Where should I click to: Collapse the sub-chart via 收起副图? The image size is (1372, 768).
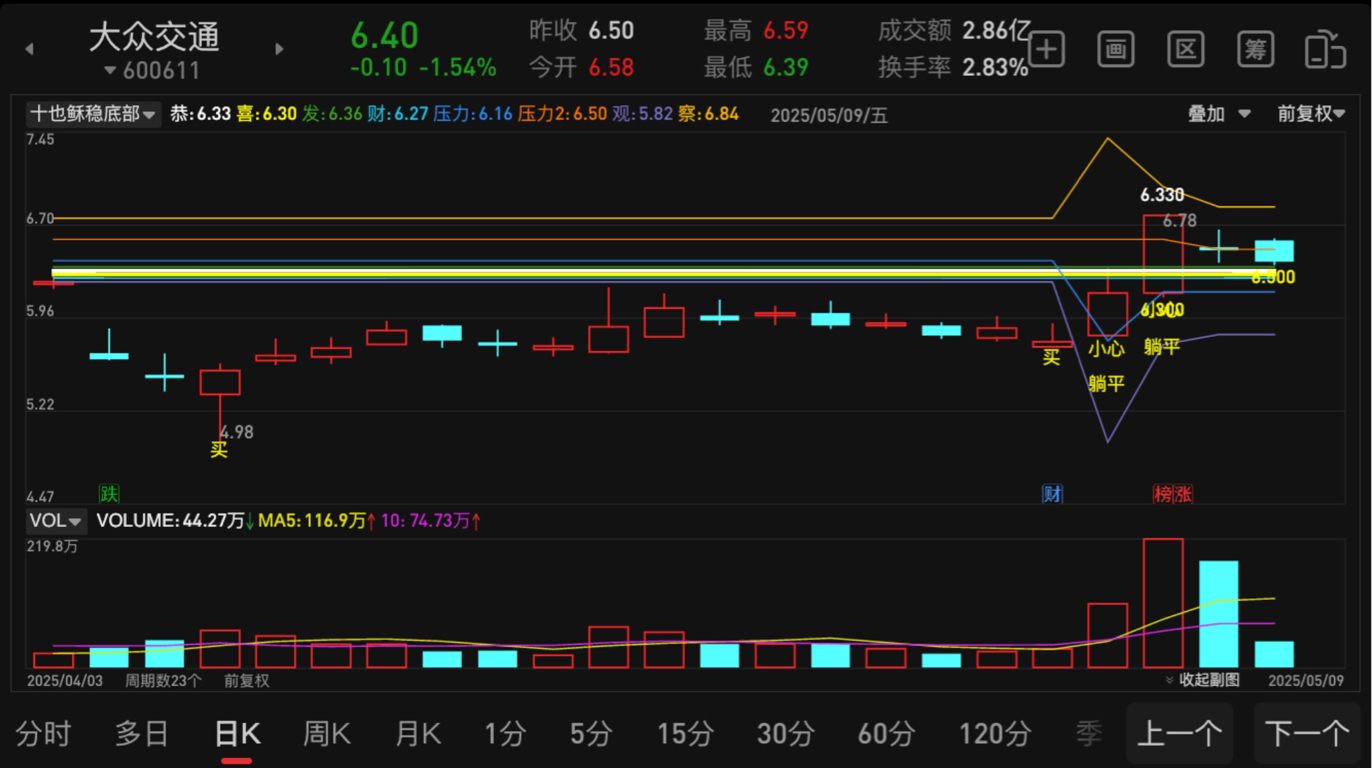(1203, 680)
